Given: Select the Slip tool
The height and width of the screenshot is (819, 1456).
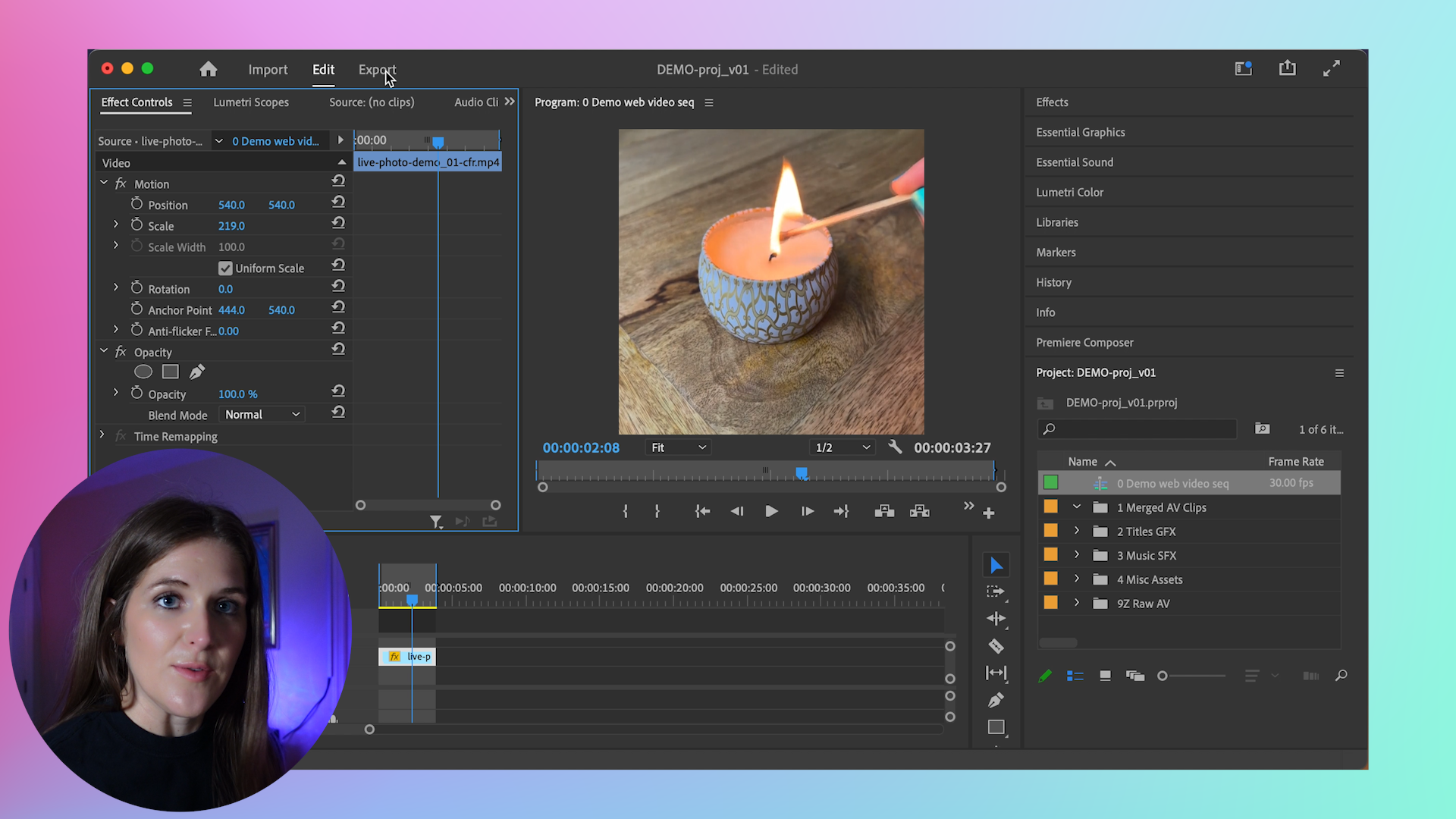Looking at the screenshot, I should coord(996,673).
